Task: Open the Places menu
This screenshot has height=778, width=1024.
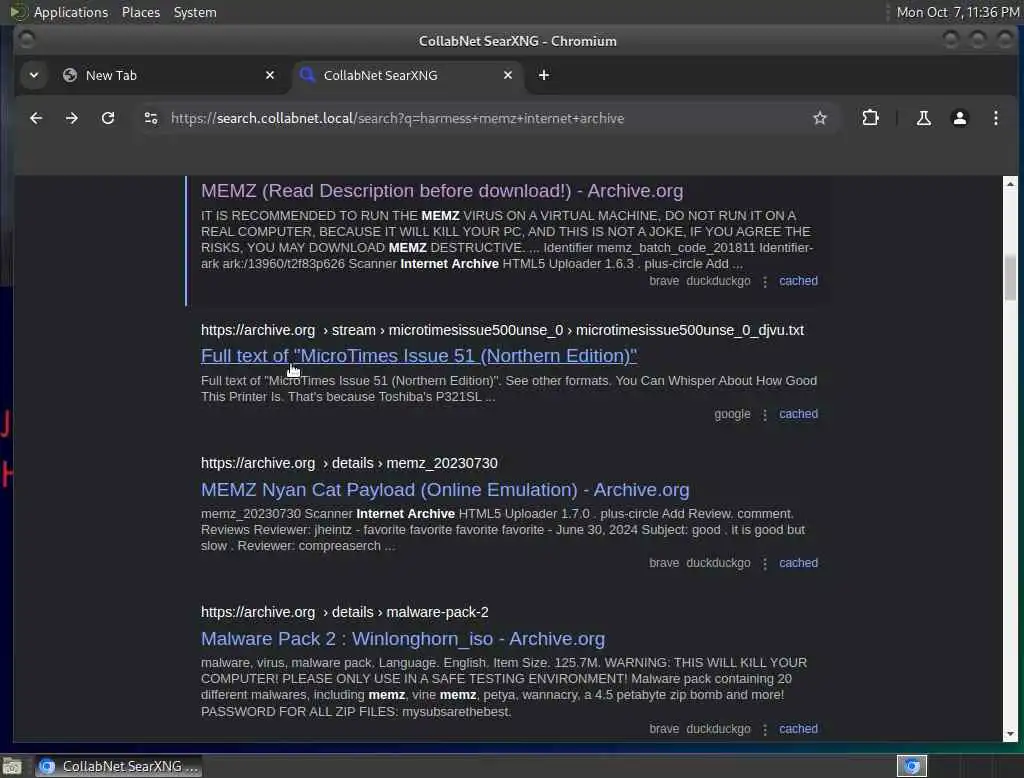Action: 140,12
